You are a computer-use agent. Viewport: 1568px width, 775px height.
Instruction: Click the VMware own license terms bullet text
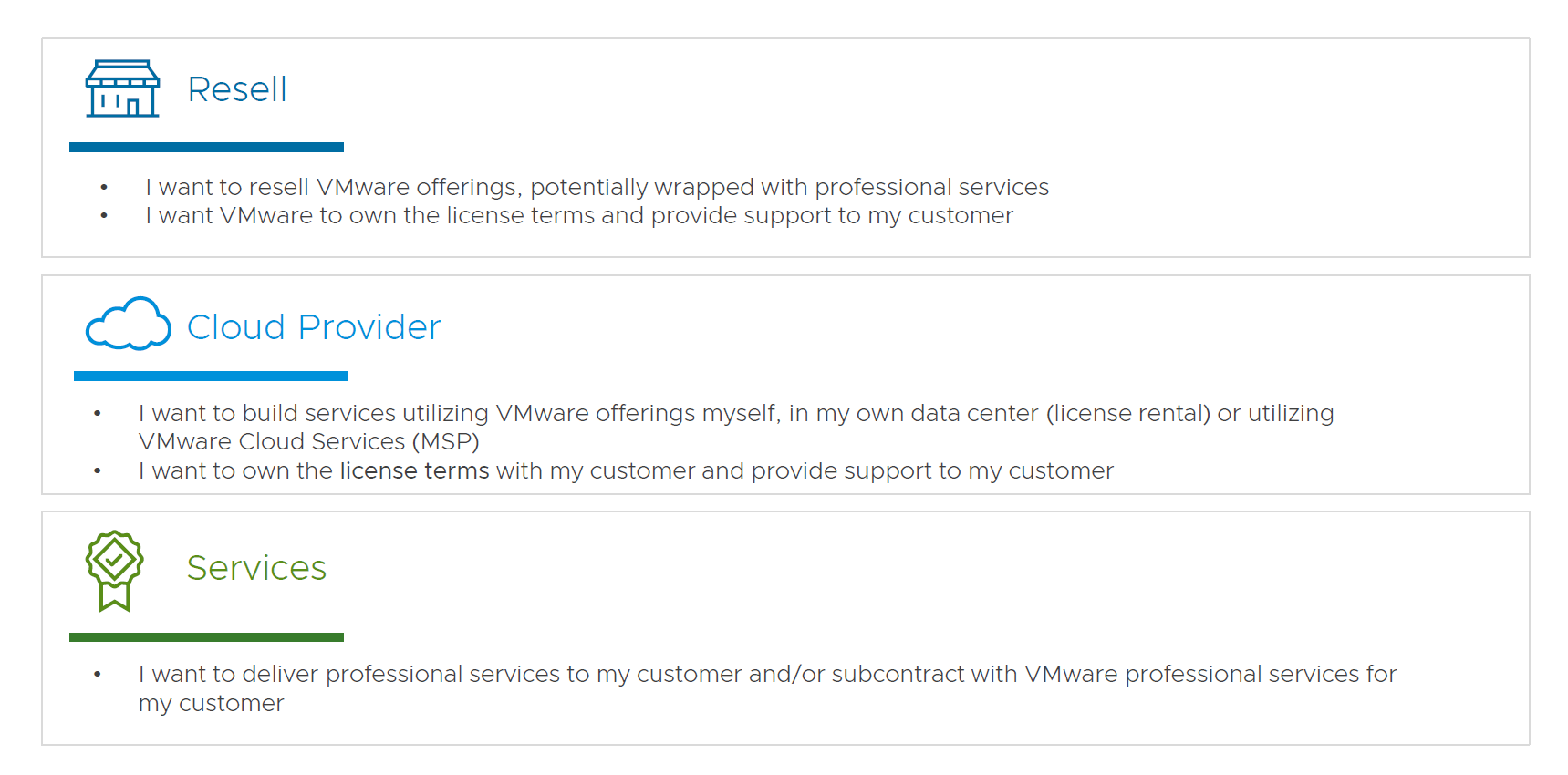point(579,216)
